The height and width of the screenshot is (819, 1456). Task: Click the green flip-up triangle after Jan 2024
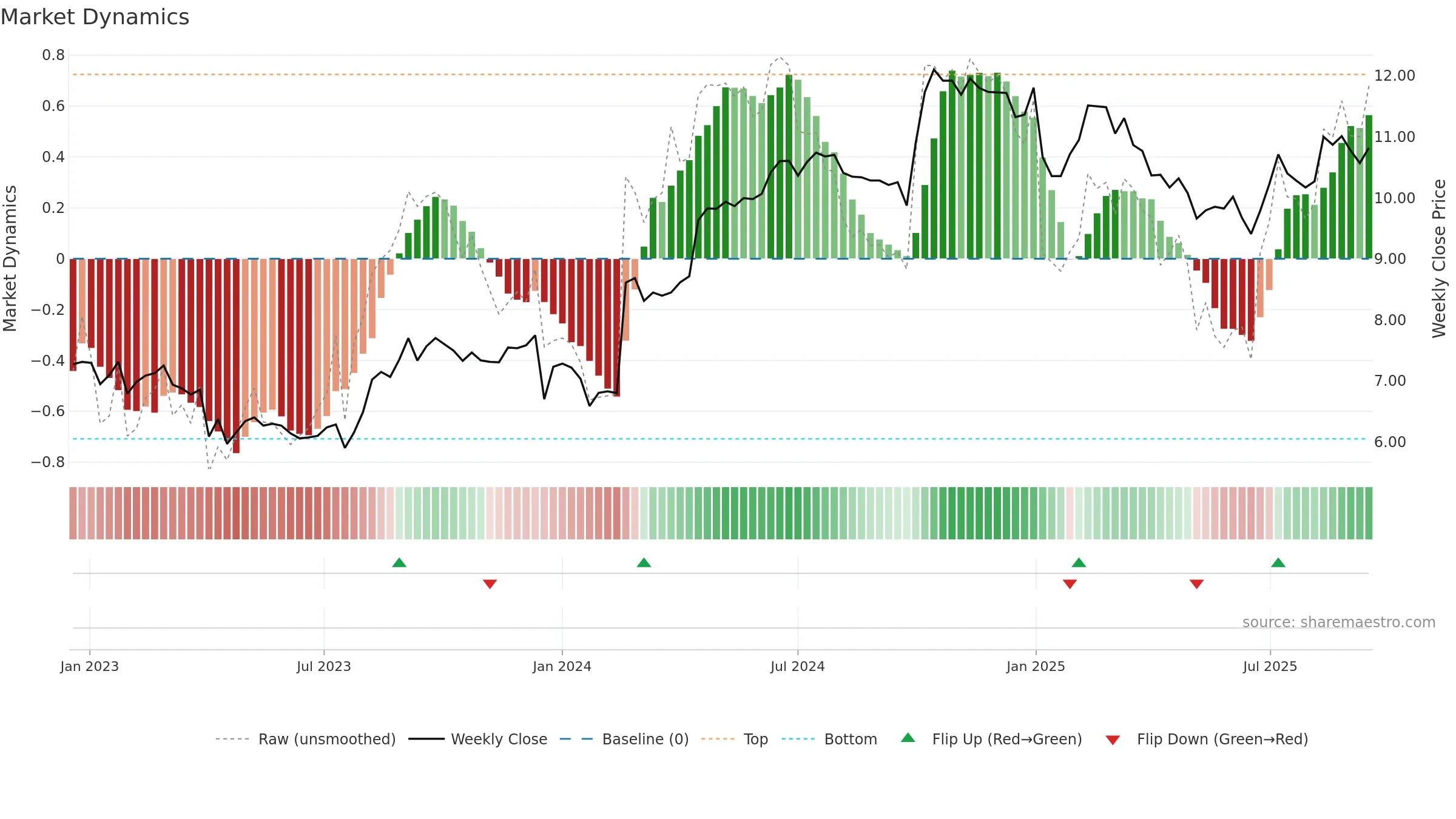644,563
